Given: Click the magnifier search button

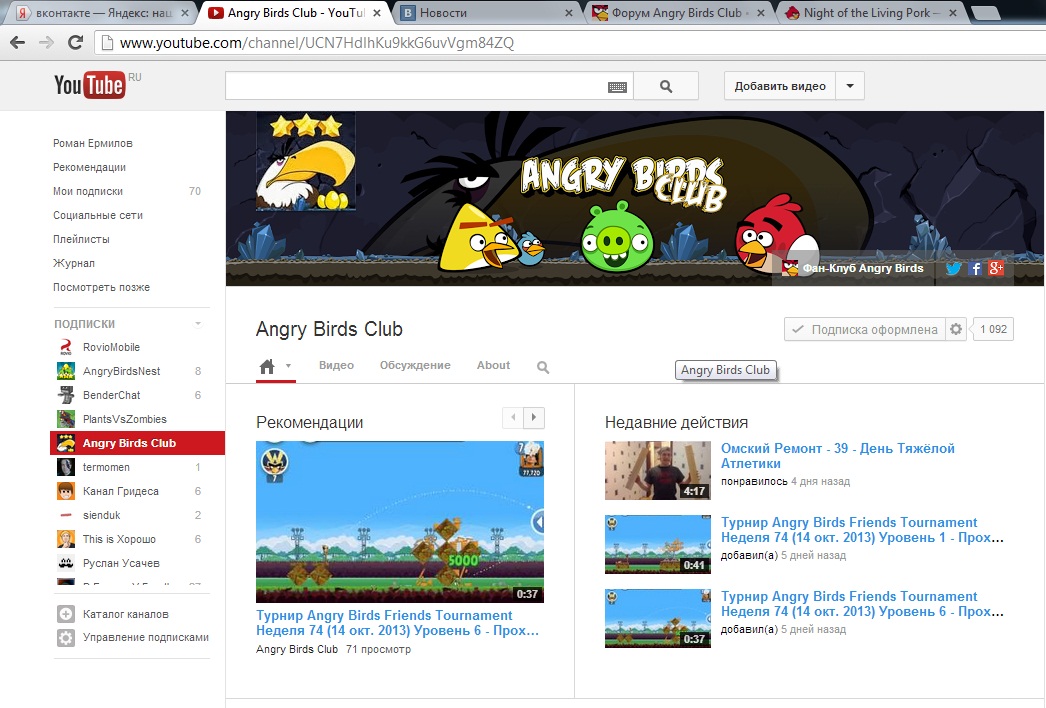Looking at the screenshot, I should coord(666,86).
